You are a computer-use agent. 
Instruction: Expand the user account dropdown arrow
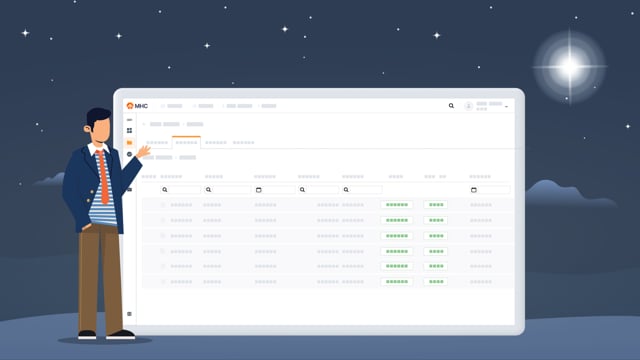pos(506,107)
